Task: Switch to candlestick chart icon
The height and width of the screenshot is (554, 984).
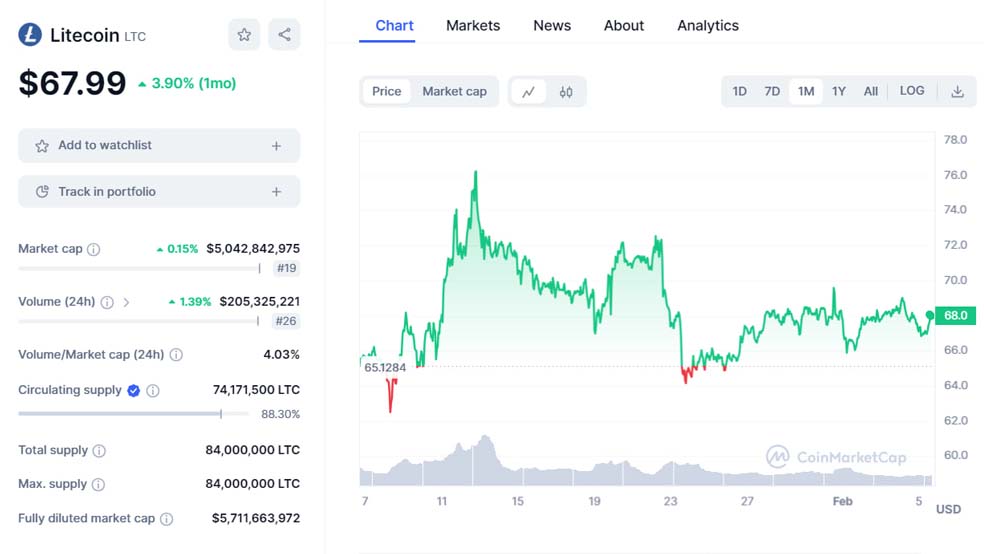Action: tap(566, 92)
